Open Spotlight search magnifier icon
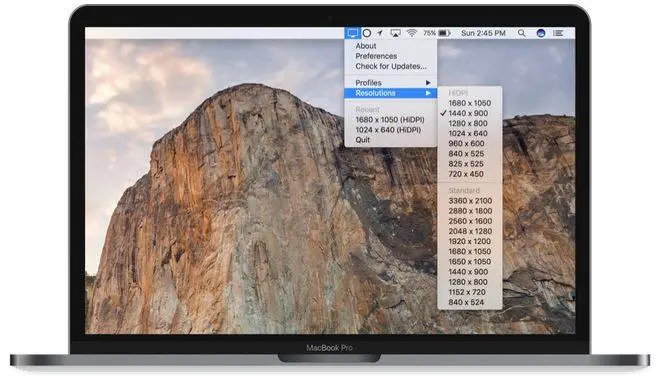The image size is (667, 387). (x=522, y=33)
